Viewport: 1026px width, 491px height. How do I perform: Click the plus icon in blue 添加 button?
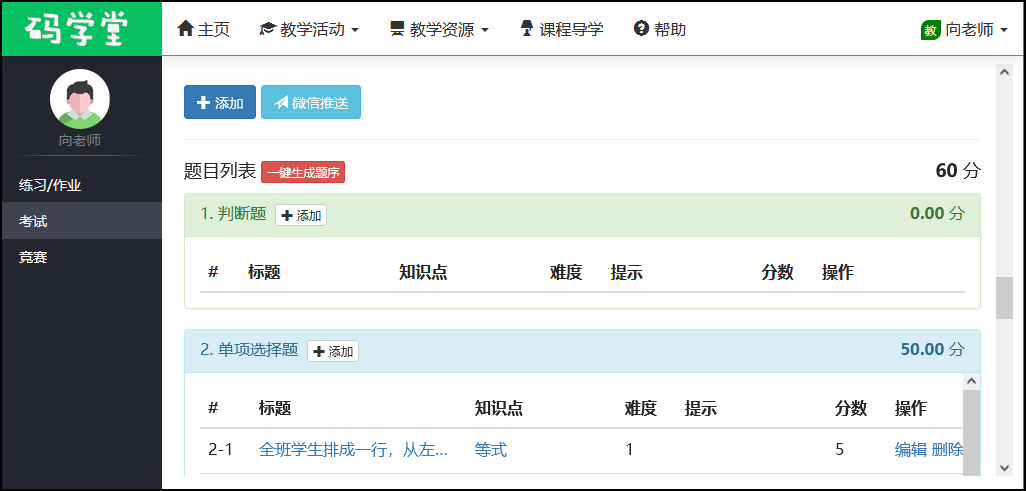coord(203,103)
